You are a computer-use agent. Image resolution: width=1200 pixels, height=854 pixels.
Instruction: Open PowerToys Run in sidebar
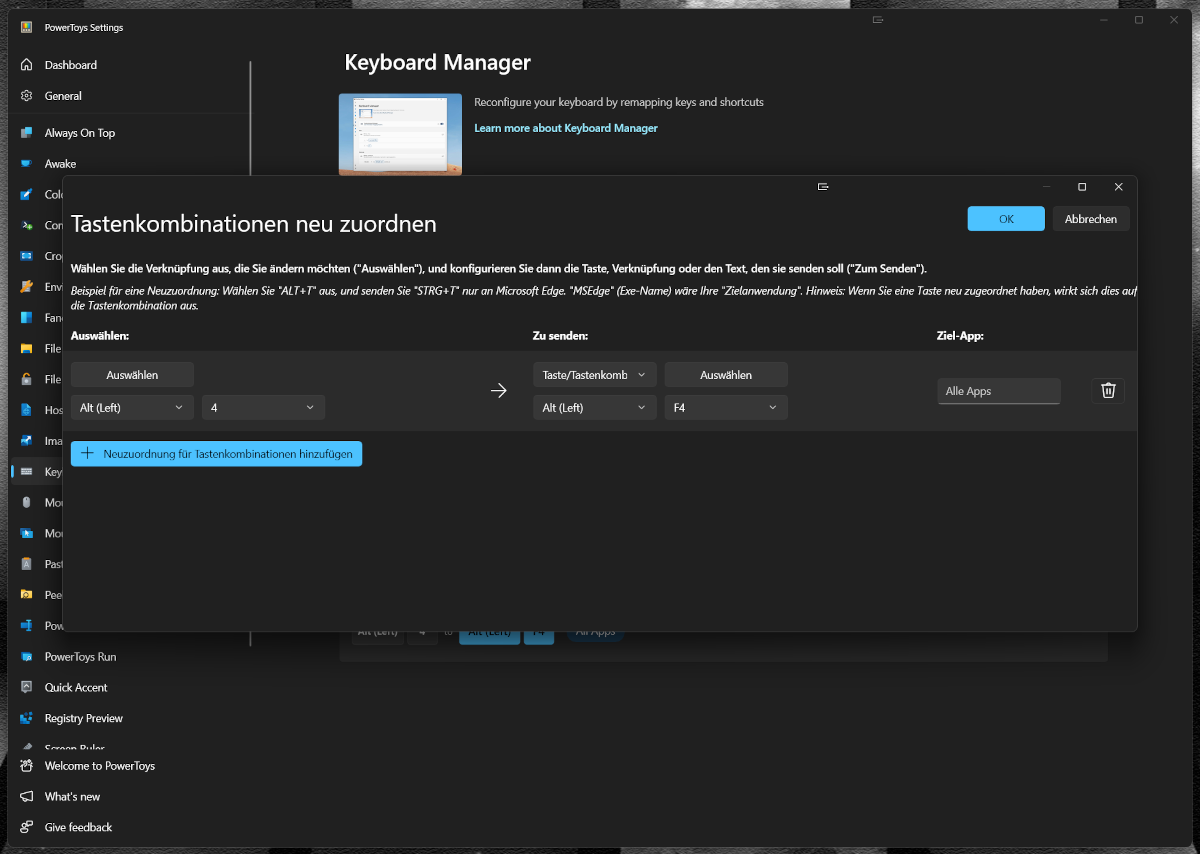coord(80,657)
